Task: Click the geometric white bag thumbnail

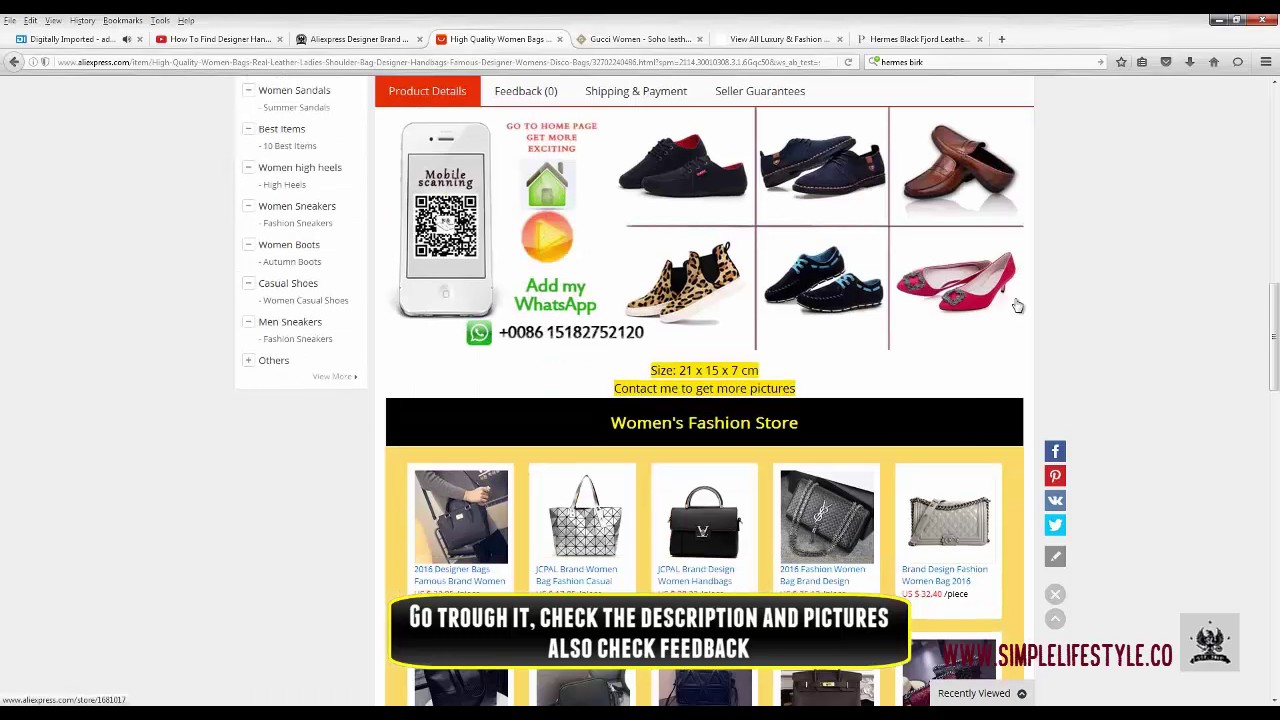Action: coord(585,516)
